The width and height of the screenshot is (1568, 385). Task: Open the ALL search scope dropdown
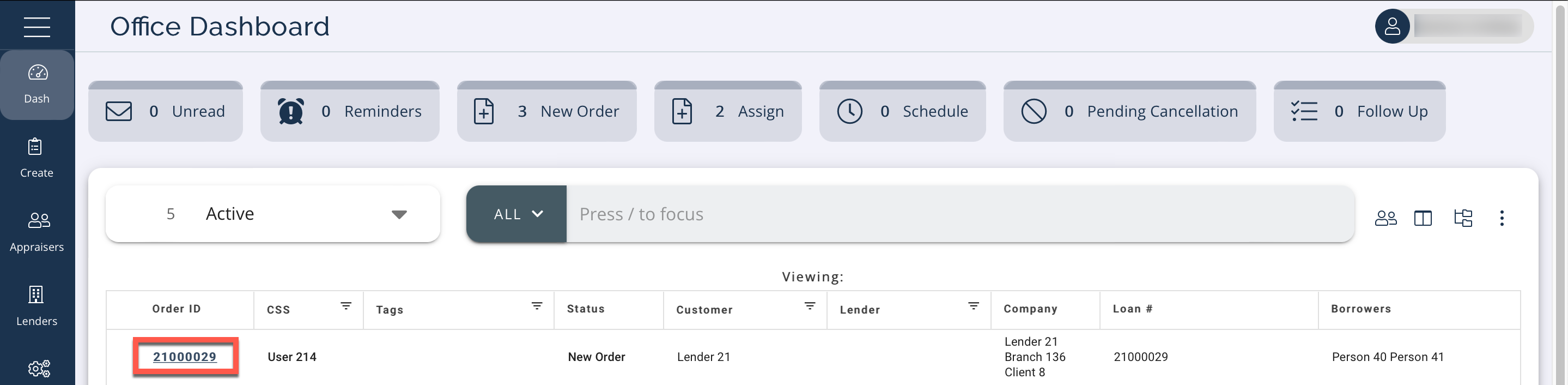(517, 214)
